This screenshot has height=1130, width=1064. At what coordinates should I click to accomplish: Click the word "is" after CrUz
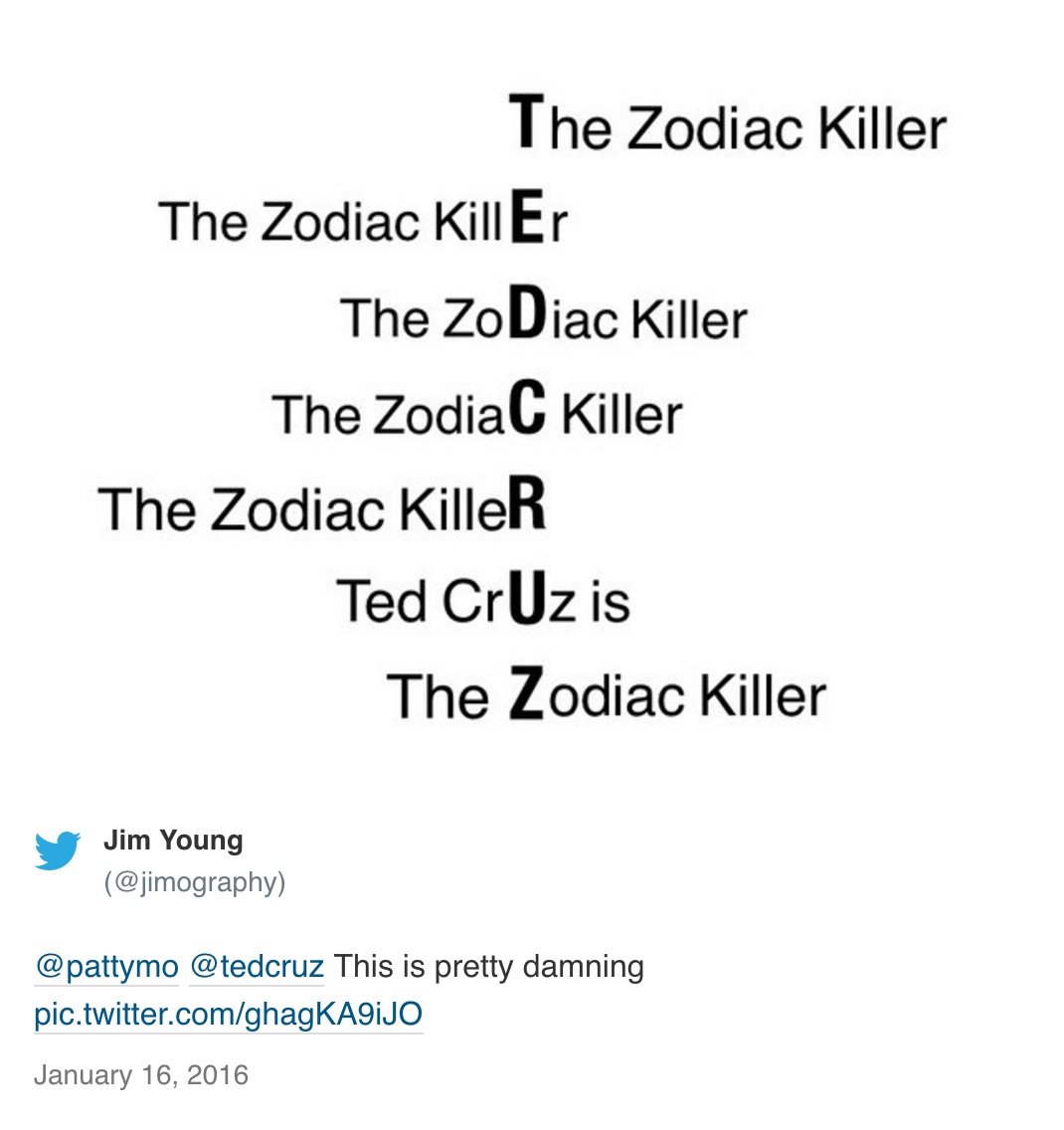610,602
